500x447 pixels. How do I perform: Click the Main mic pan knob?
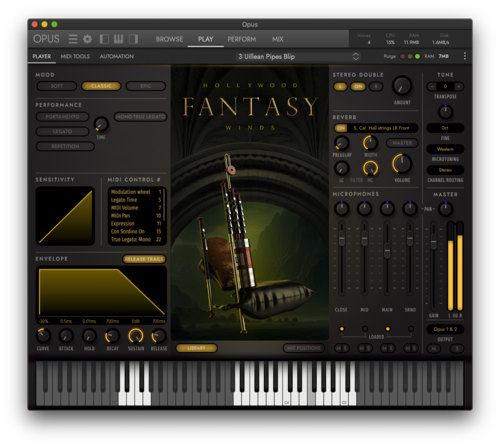coord(387,209)
